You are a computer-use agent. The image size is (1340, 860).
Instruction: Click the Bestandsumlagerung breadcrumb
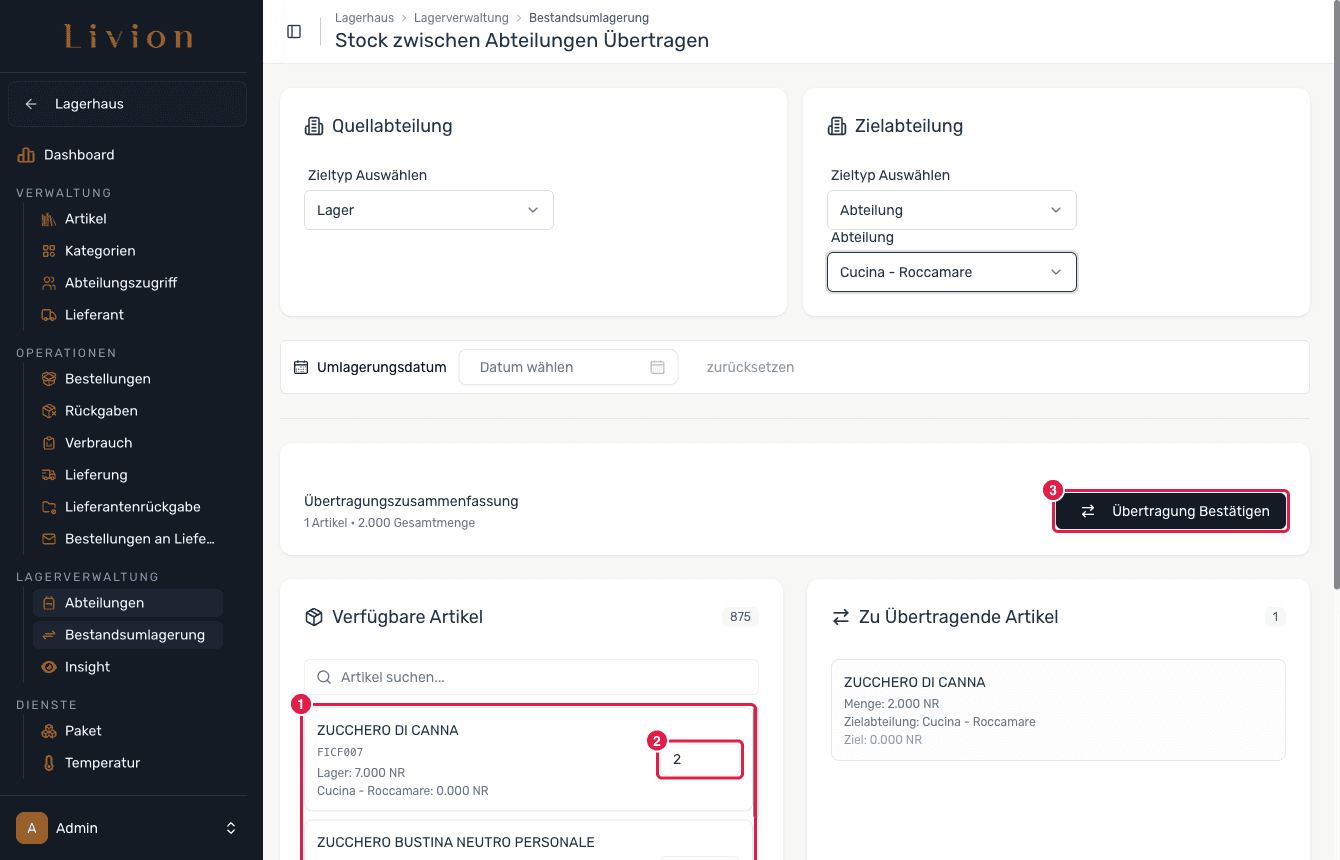(x=589, y=18)
